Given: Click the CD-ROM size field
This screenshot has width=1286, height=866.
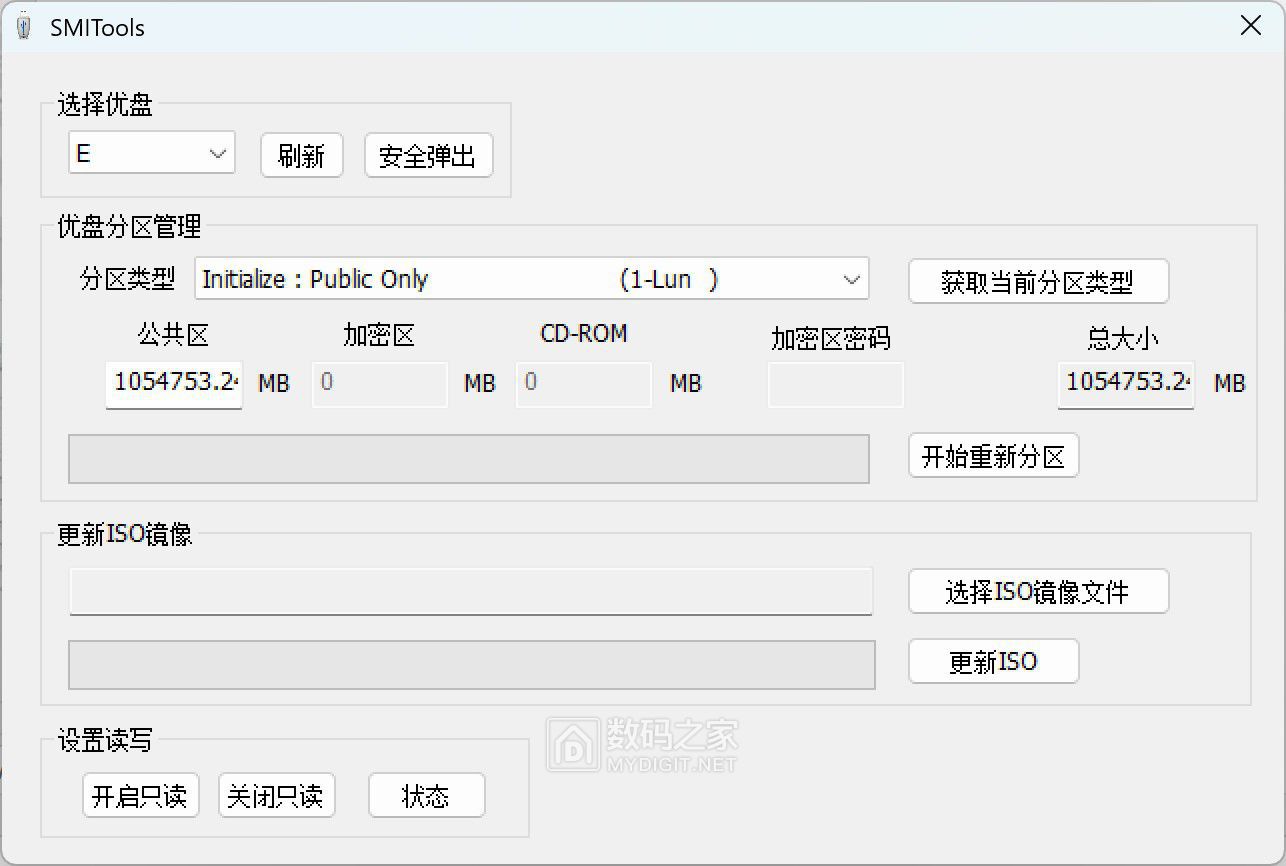Looking at the screenshot, I should pos(583,384).
